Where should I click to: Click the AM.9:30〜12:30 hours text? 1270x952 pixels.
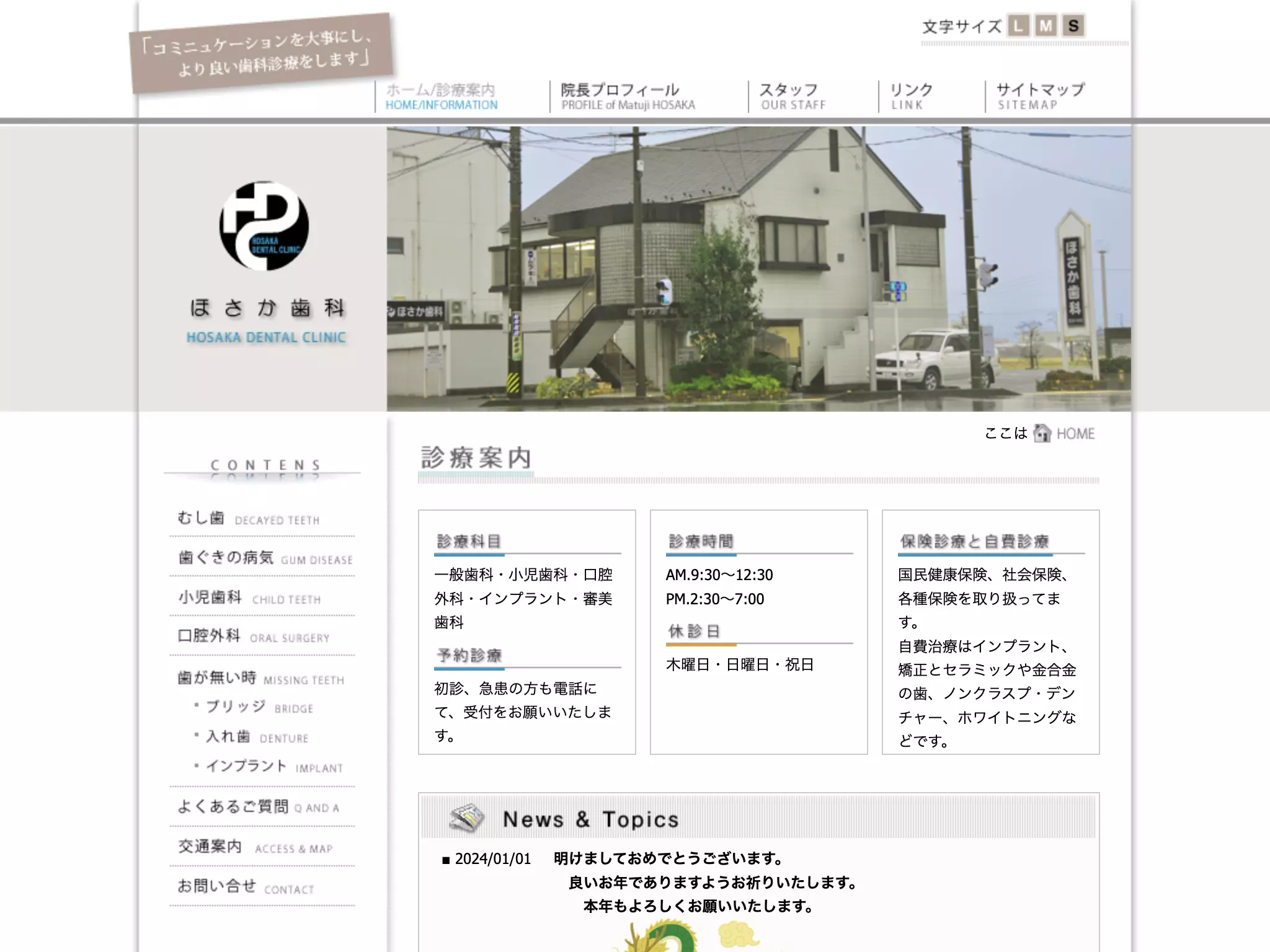tap(719, 575)
